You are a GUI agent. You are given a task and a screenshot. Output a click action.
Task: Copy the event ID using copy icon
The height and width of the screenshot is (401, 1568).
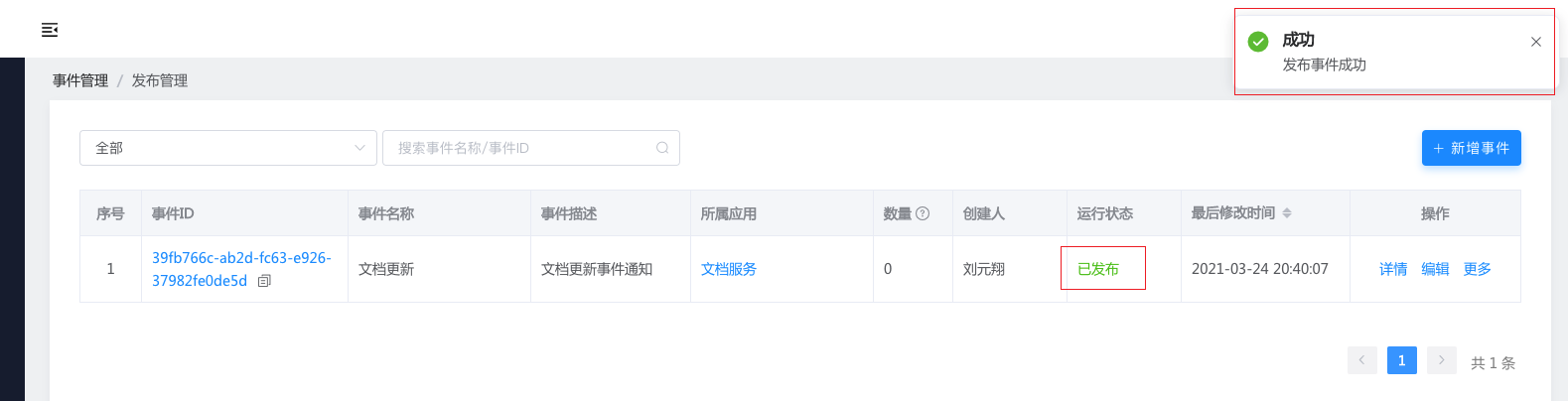(264, 281)
